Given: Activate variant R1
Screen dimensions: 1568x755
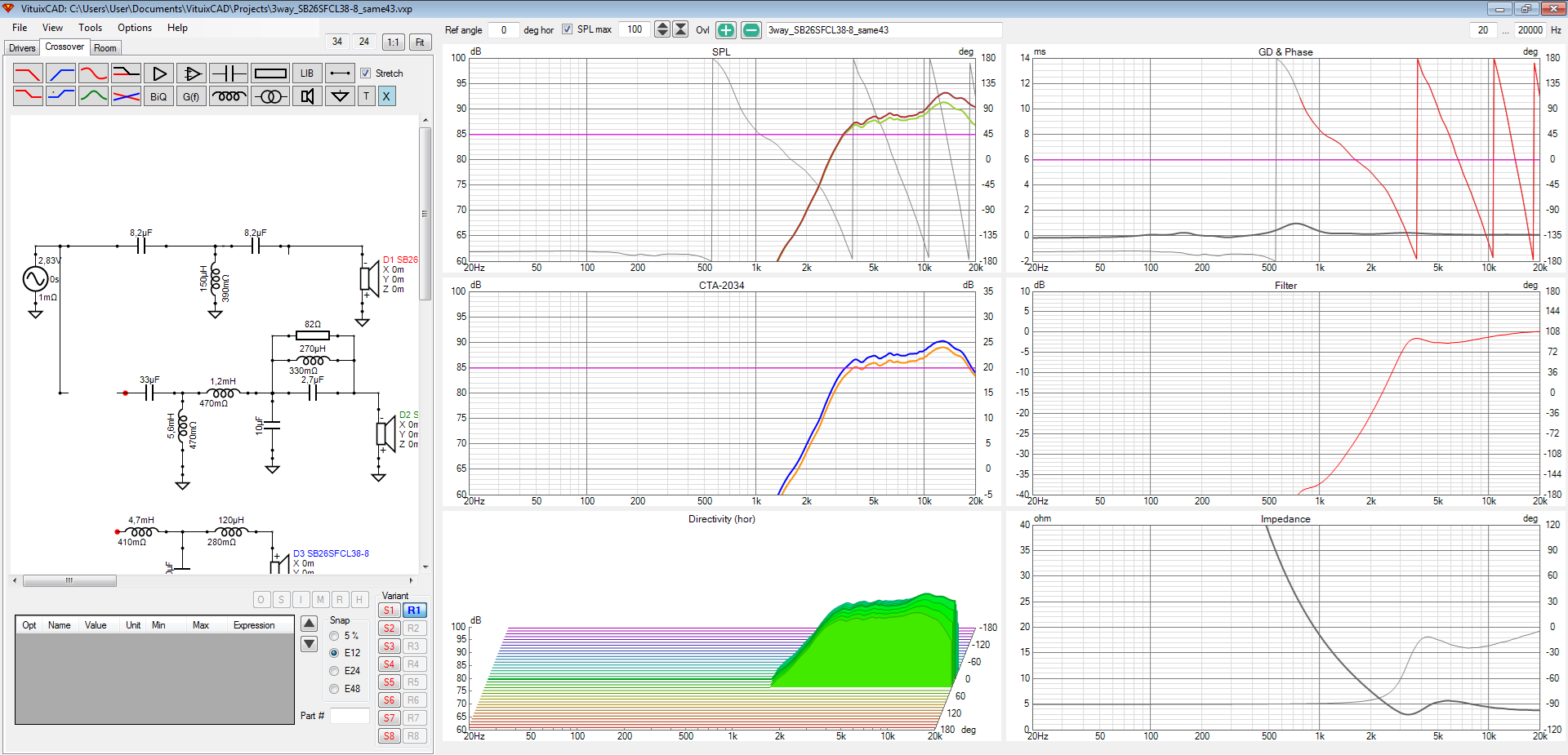Looking at the screenshot, I should 414,611.
